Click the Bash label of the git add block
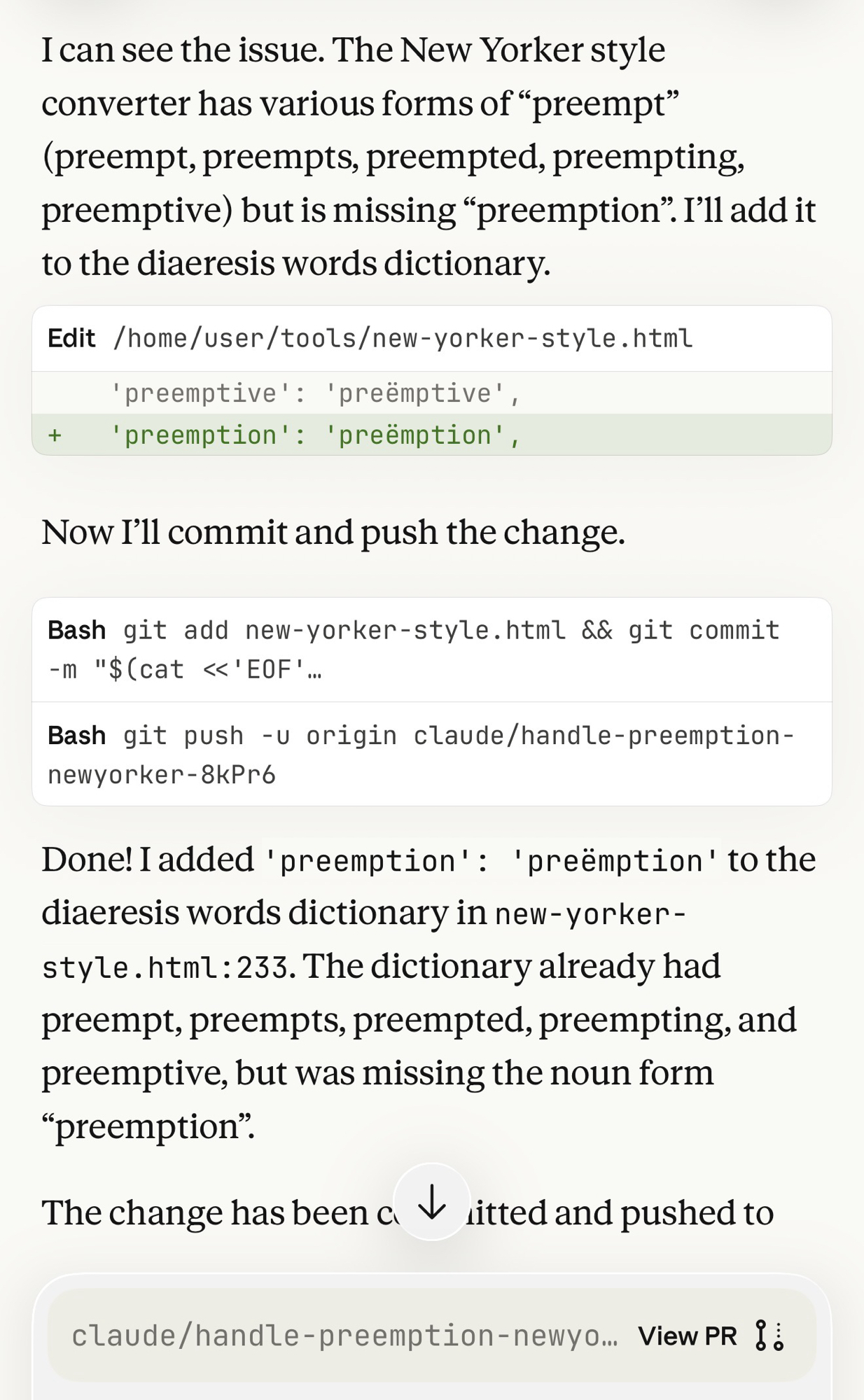 (76, 630)
